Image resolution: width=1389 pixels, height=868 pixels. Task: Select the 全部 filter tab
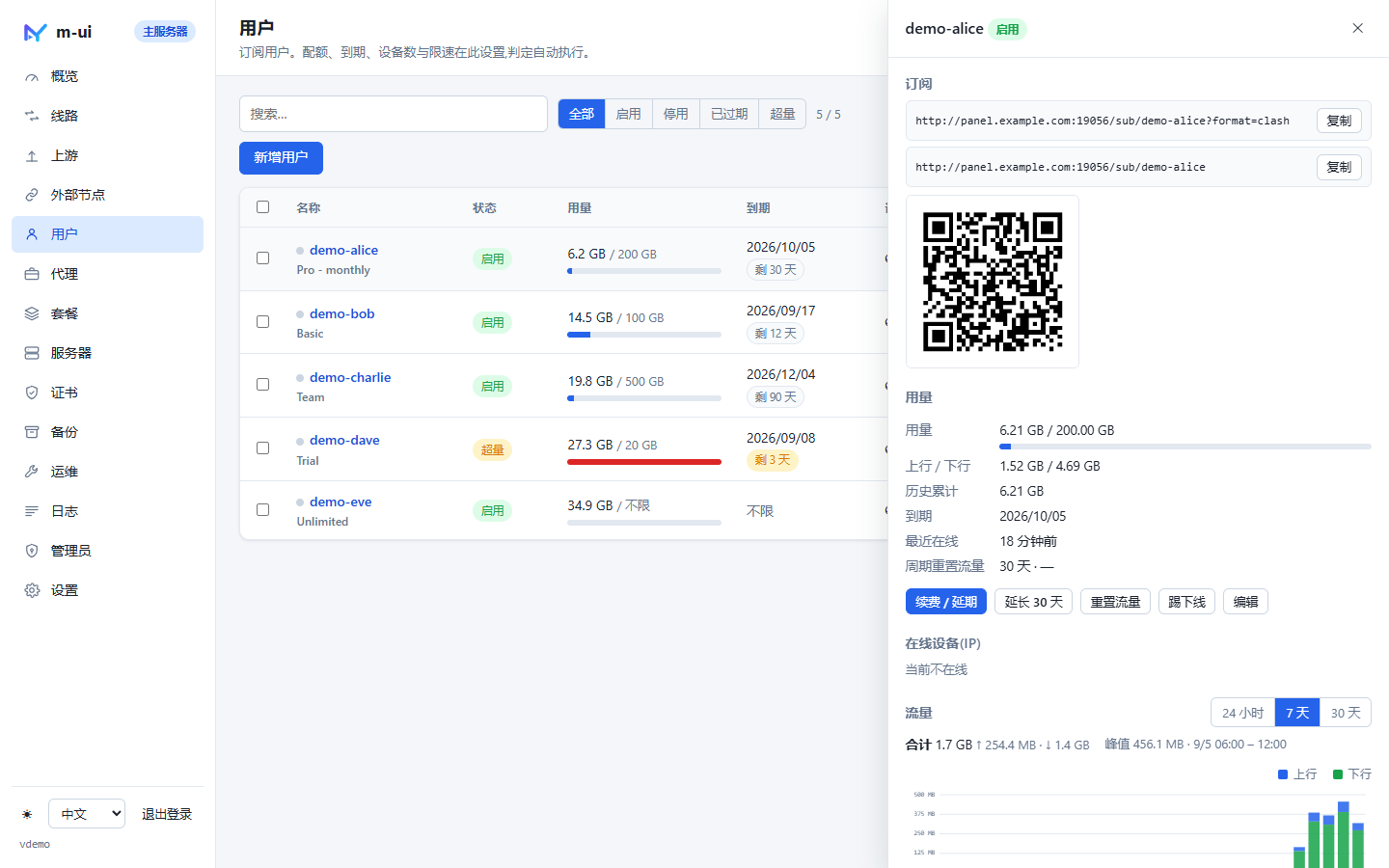coord(582,114)
